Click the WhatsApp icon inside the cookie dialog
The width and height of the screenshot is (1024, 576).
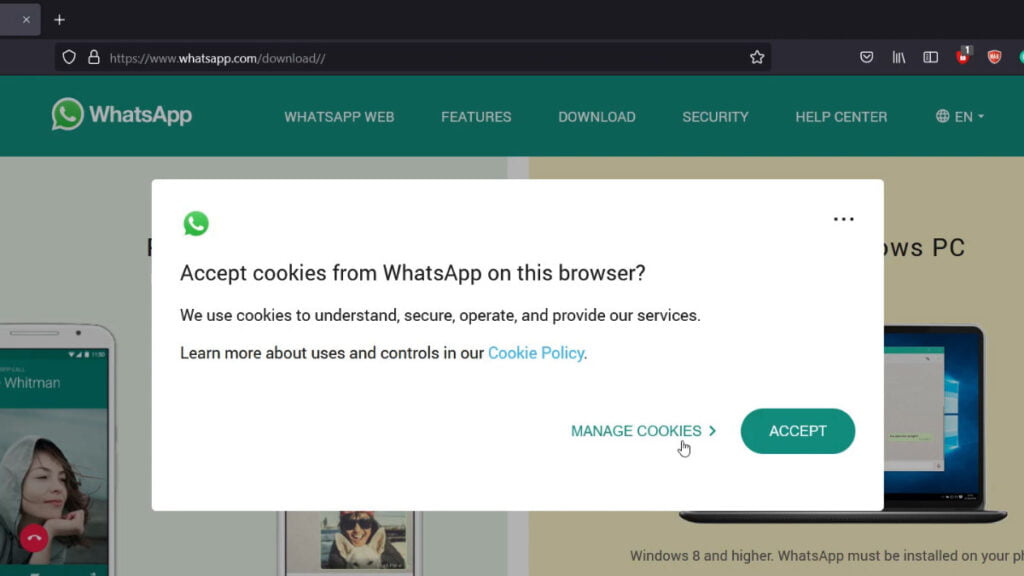pos(196,223)
